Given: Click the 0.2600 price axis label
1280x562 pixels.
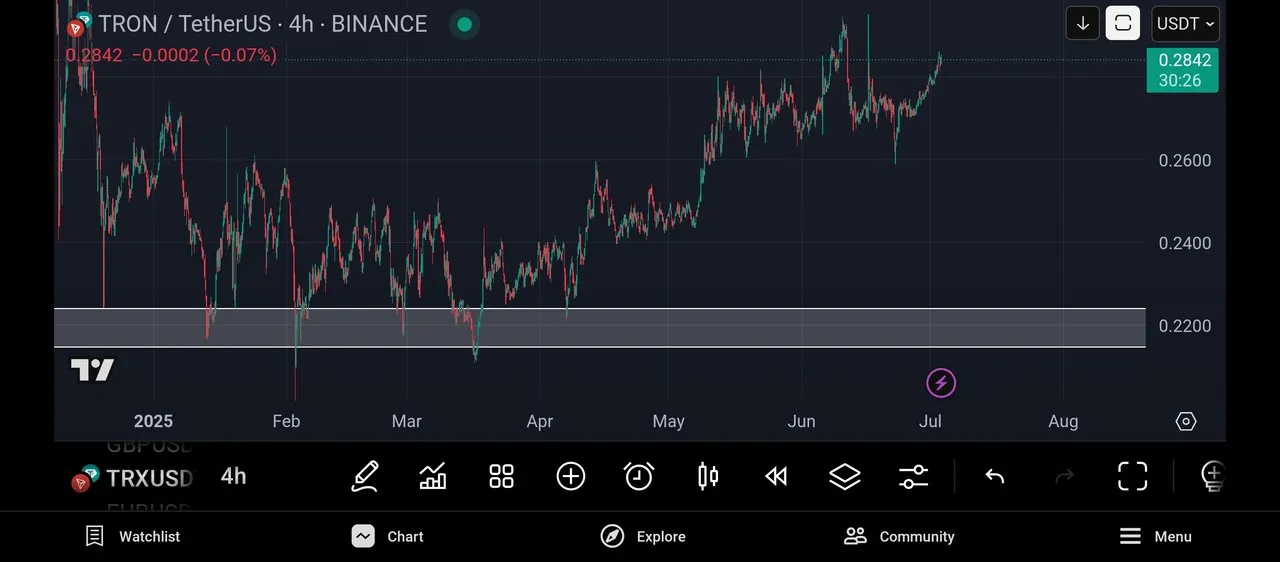Looking at the screenshot, I should click(1185, 160).
